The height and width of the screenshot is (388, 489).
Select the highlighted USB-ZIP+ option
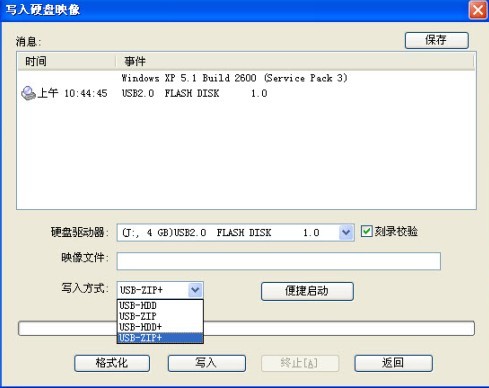(x=160, y=338)
